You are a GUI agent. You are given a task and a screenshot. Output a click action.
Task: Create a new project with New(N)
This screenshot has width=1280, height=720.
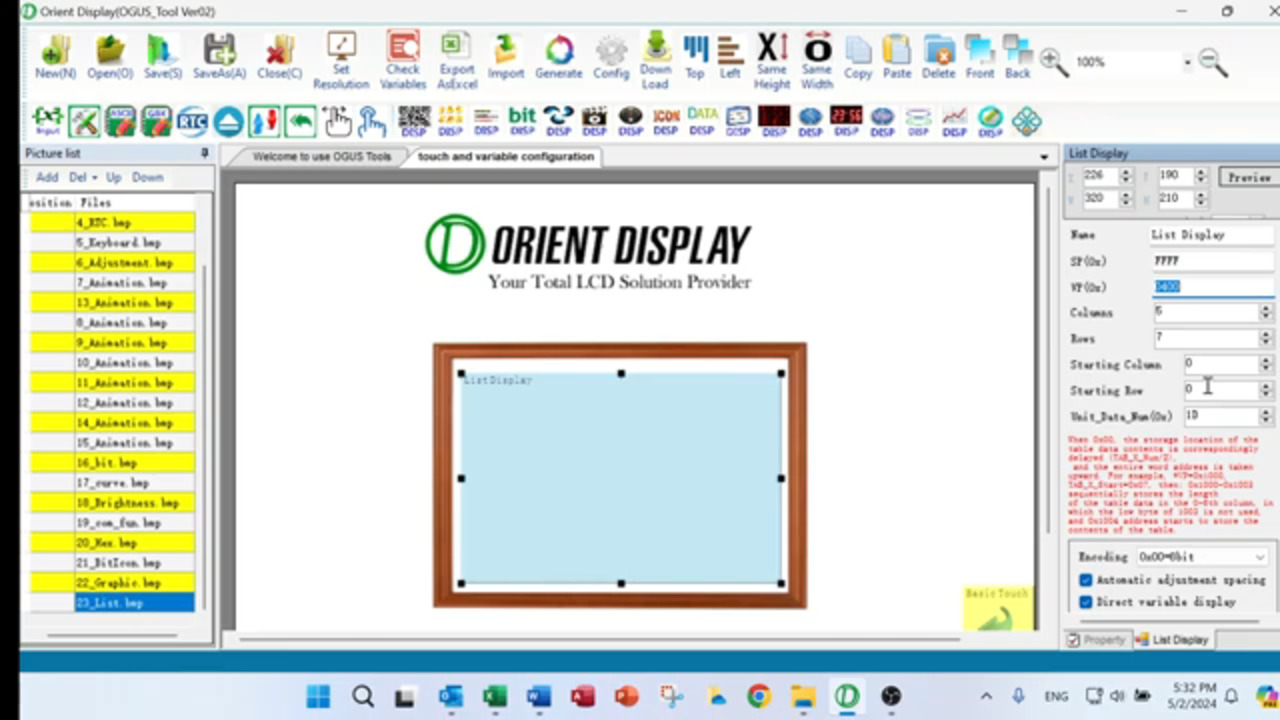(55, 57)
